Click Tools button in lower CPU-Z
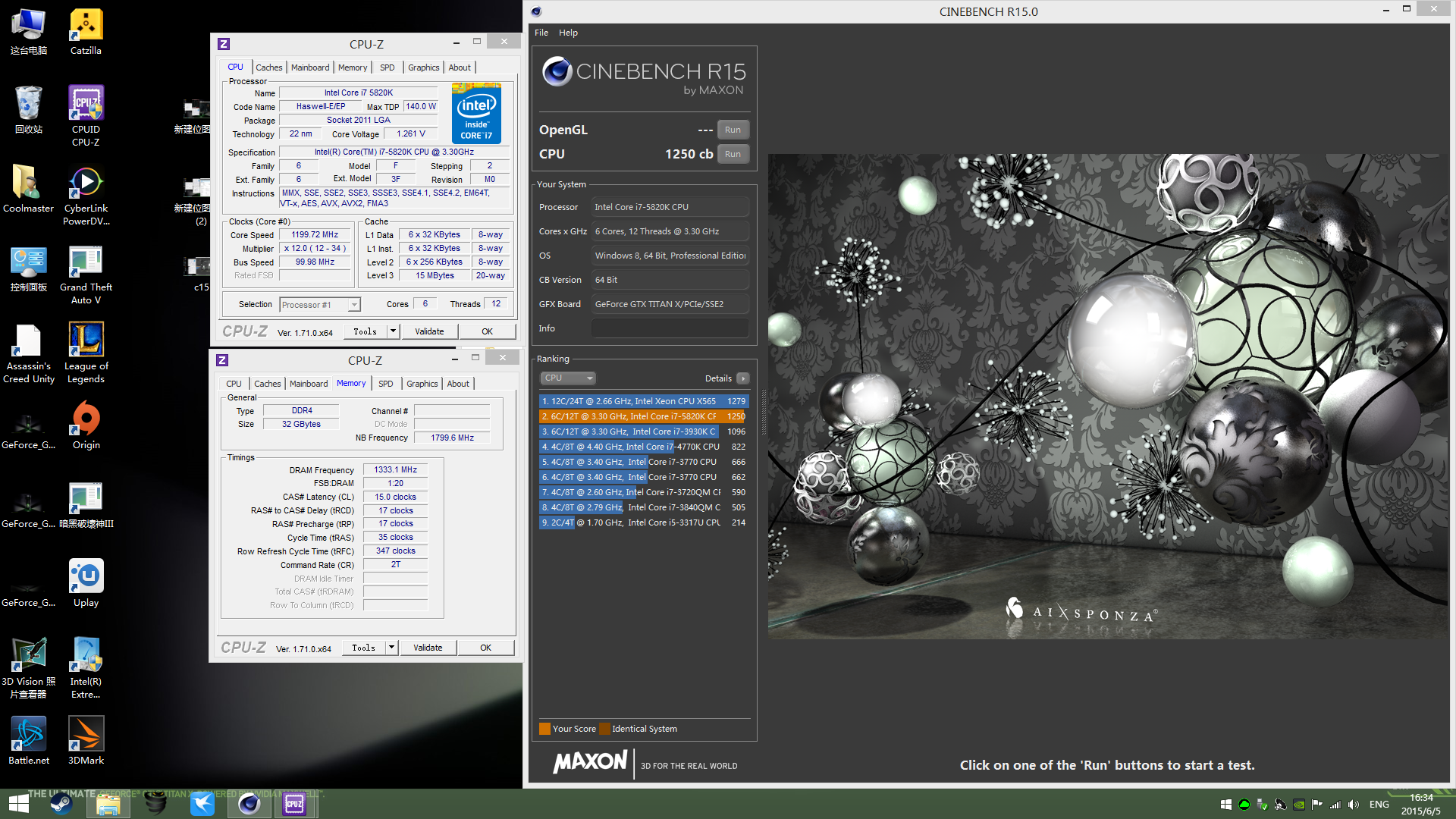 point(363,648)
